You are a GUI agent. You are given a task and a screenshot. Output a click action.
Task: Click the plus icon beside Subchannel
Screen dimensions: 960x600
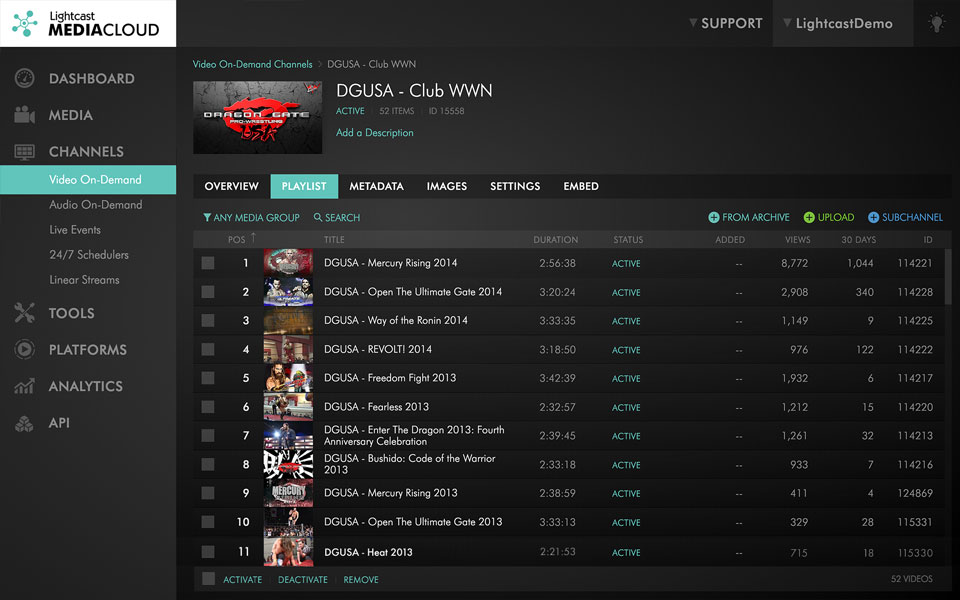click(873, 217)
